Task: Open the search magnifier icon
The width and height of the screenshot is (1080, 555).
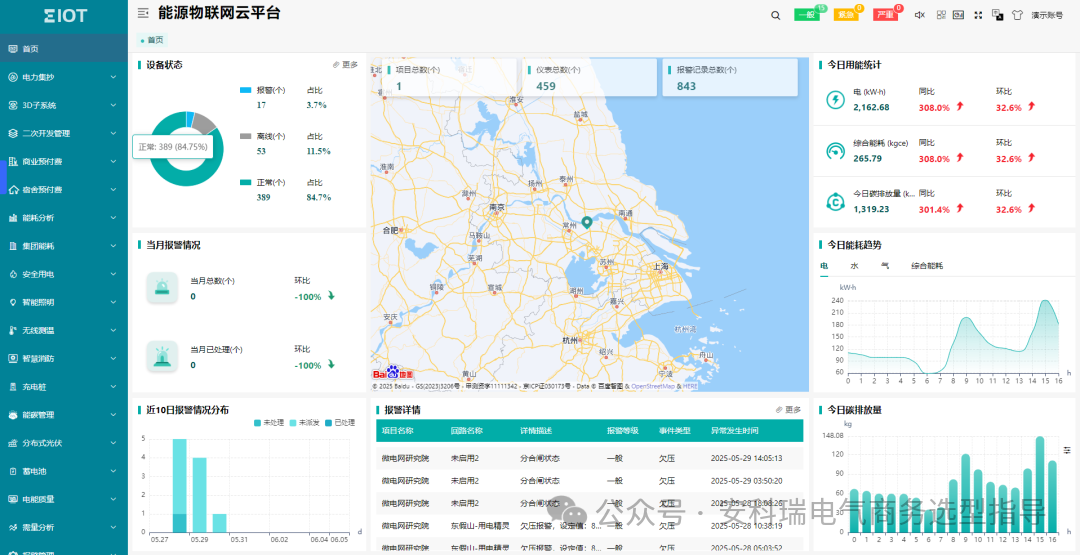Action: 776,15
